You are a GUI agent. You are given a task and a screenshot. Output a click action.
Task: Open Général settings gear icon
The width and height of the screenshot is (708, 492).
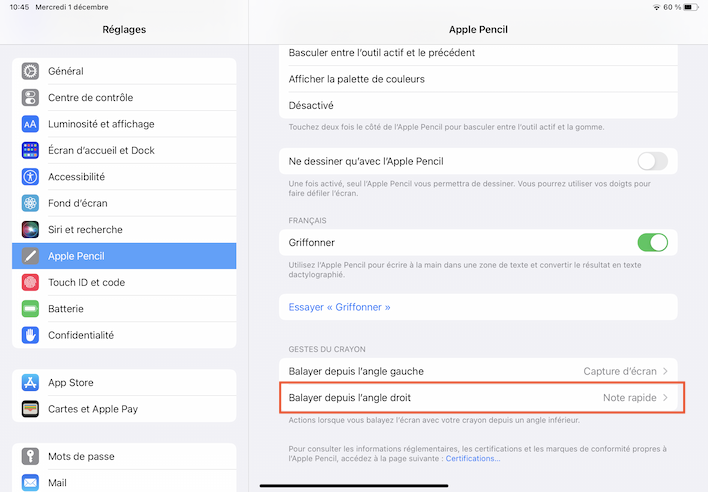[x=30, y=71]
